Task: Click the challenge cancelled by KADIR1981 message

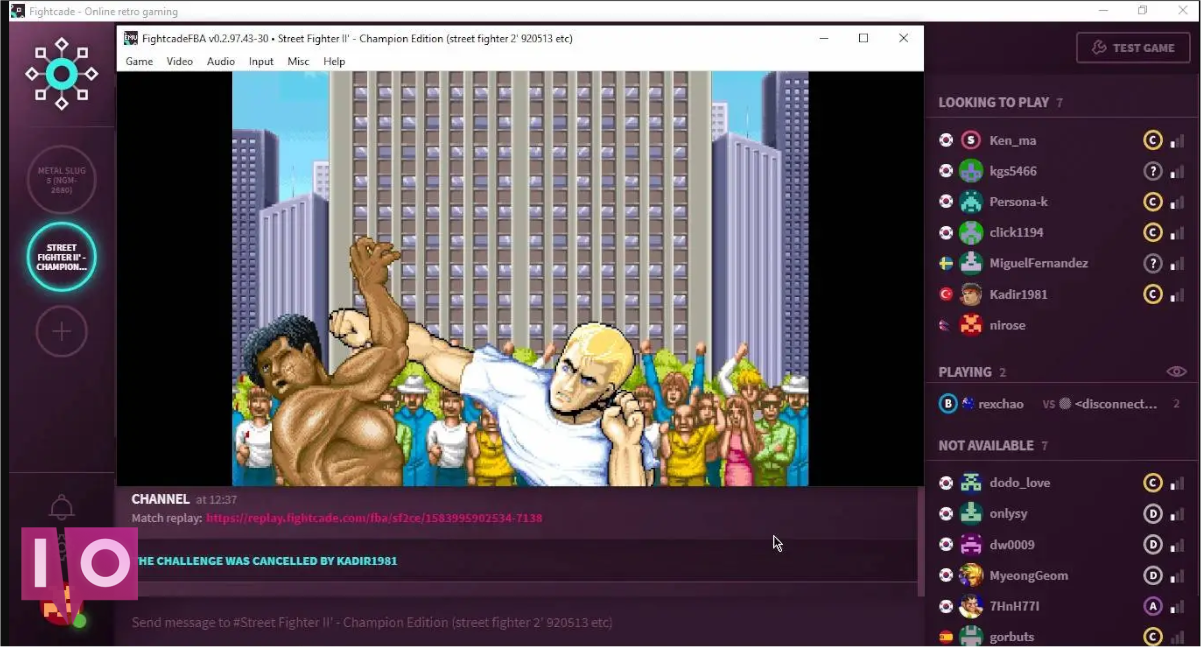Action: [266, 561]
